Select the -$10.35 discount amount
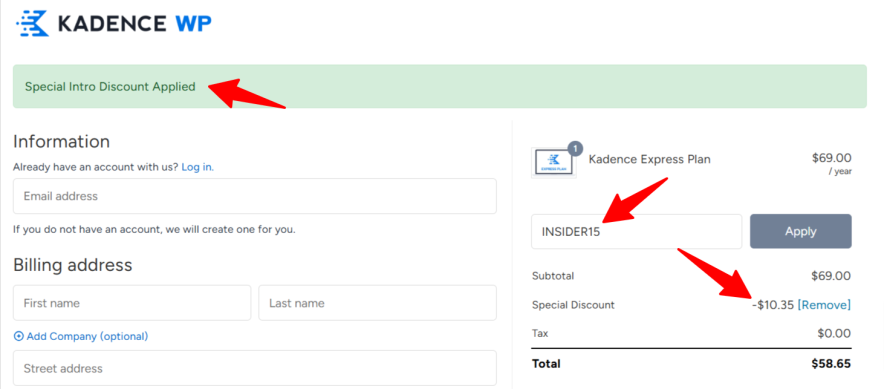Viewport: 884px width, 389px height. (773, 305)
